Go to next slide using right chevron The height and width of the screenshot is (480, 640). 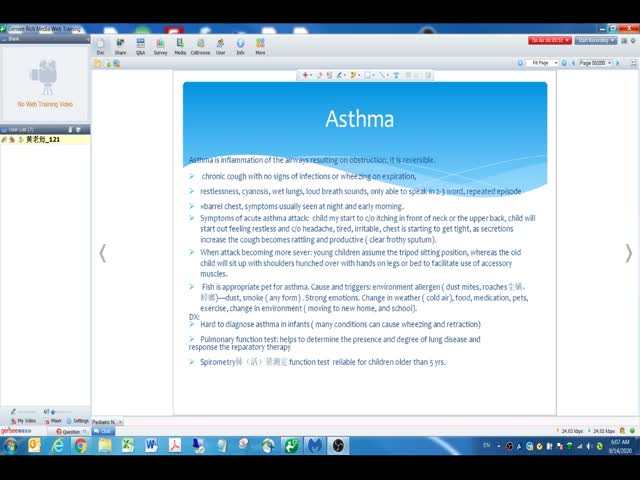(x=628, y=253)
